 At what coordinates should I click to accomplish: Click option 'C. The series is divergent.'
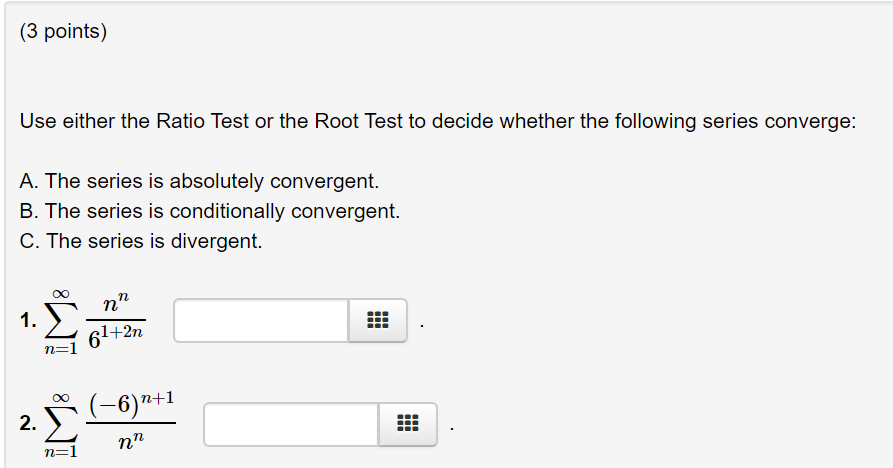coord(141,241)
